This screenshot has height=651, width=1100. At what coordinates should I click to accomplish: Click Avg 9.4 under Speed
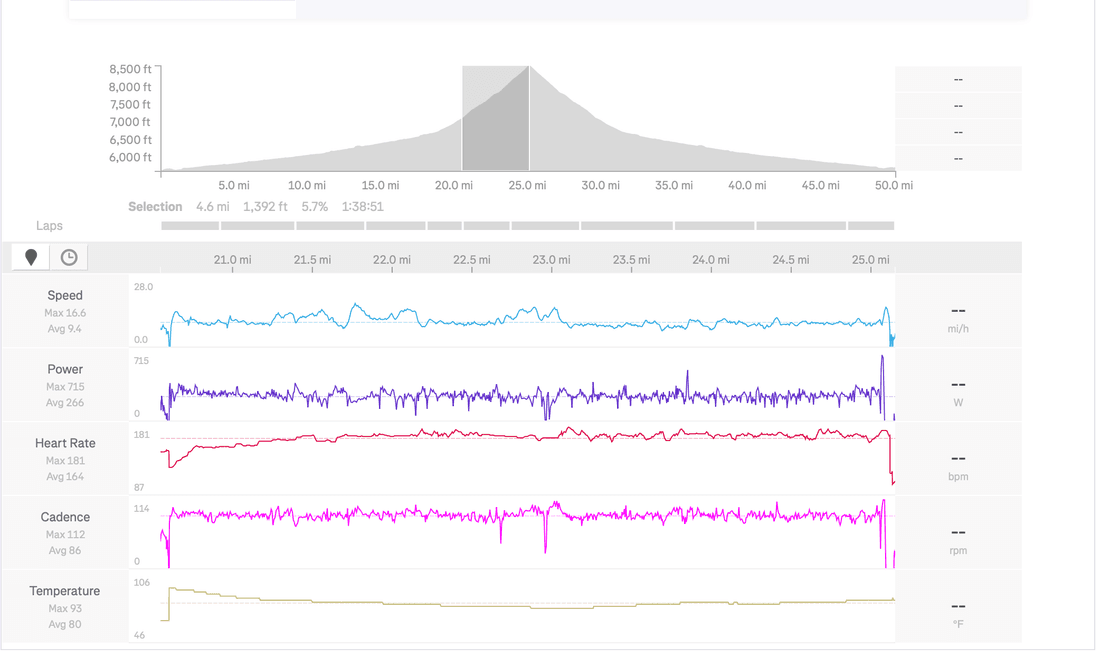[65, 329]
